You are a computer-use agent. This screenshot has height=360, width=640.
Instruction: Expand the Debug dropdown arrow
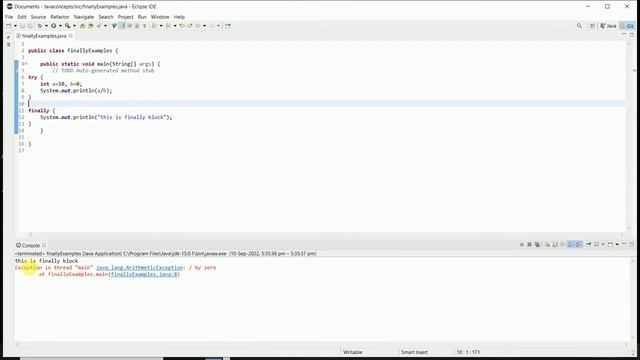(47, 26)
